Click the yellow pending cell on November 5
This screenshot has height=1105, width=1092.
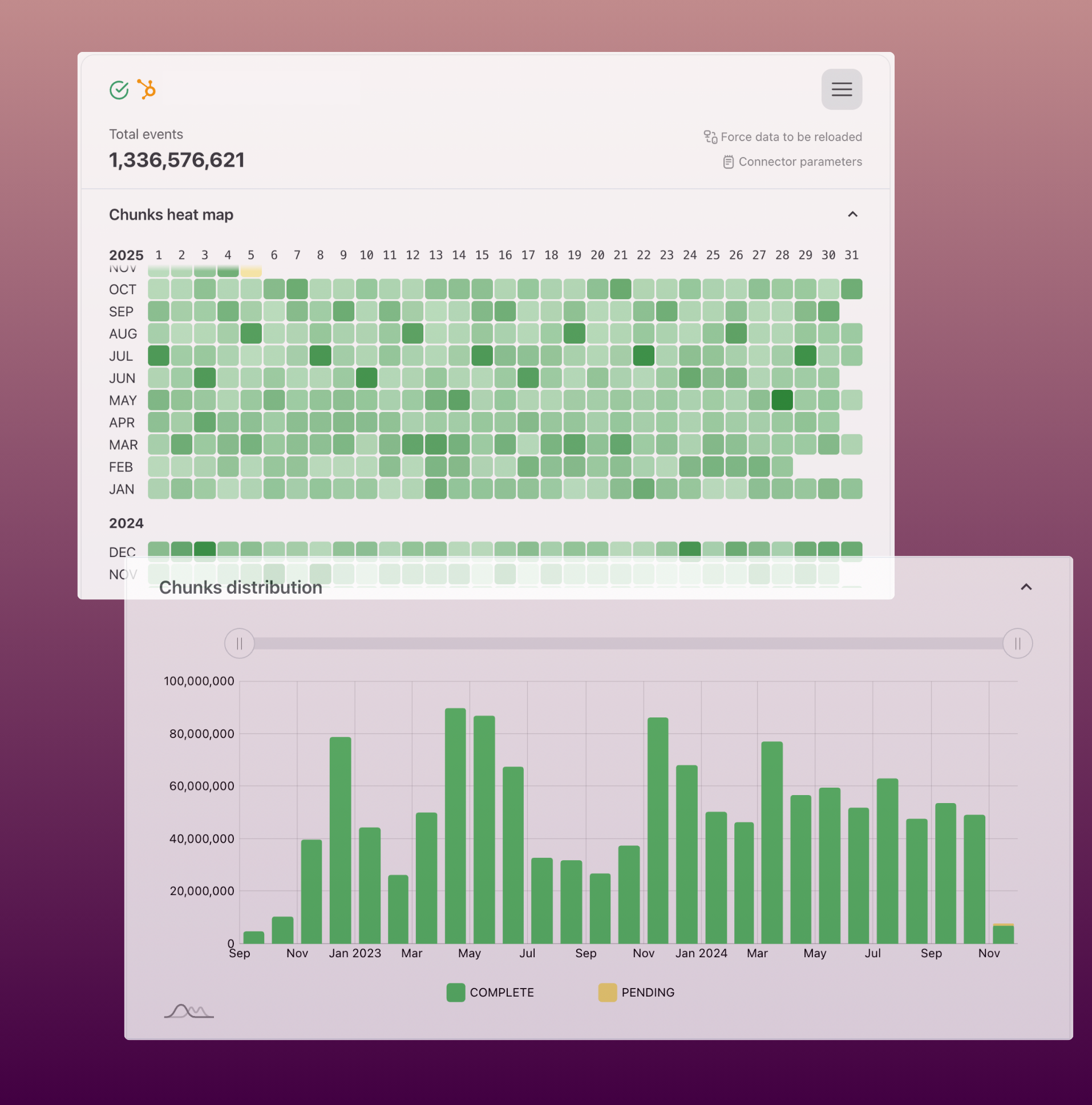pyautogui.click(x=250, y=270)
